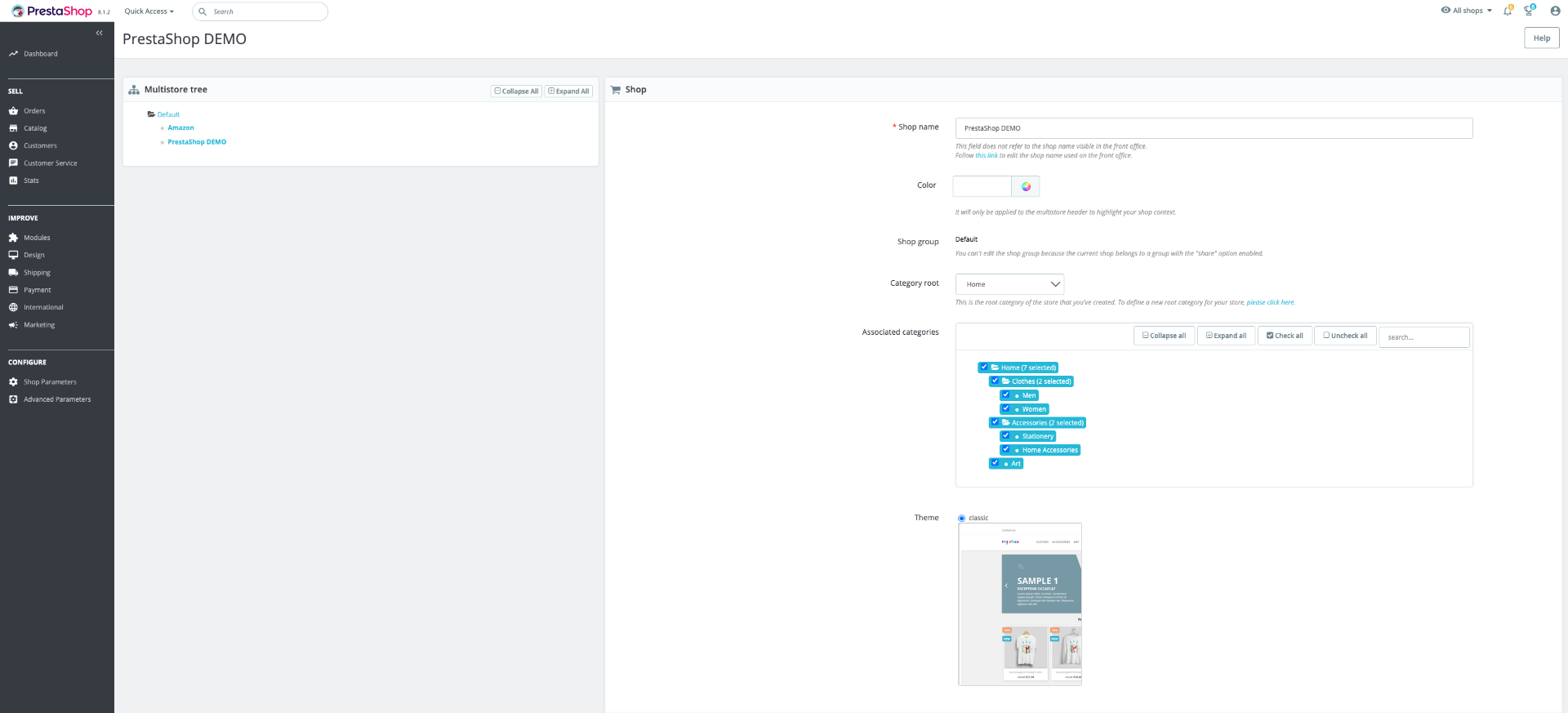Click the International globe icon in sidebar
The width and height of the screenshot is (1568, 713).
13,307
